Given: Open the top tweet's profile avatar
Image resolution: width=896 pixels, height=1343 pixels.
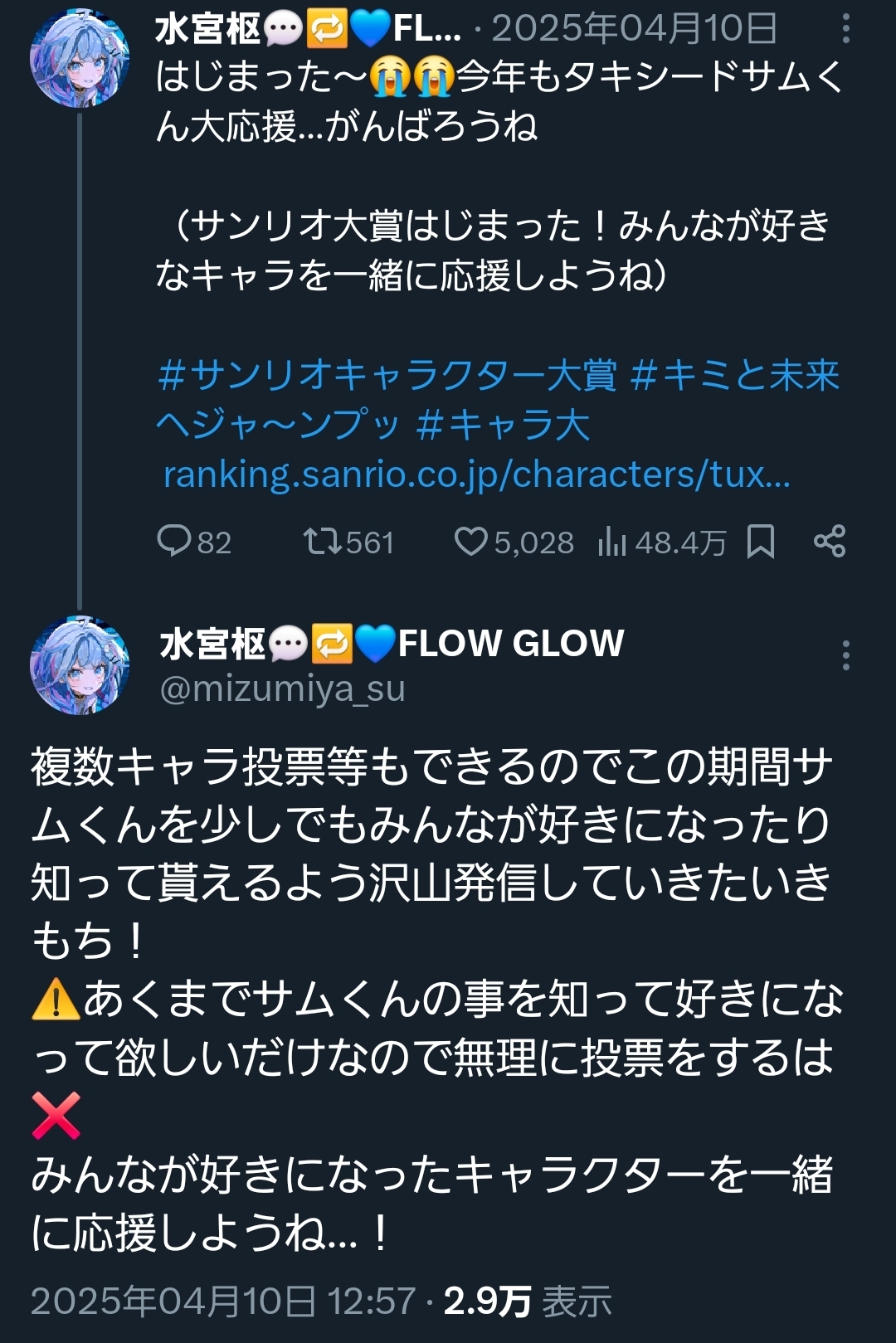Looking at the screenshot, I should tap(80, 58).
